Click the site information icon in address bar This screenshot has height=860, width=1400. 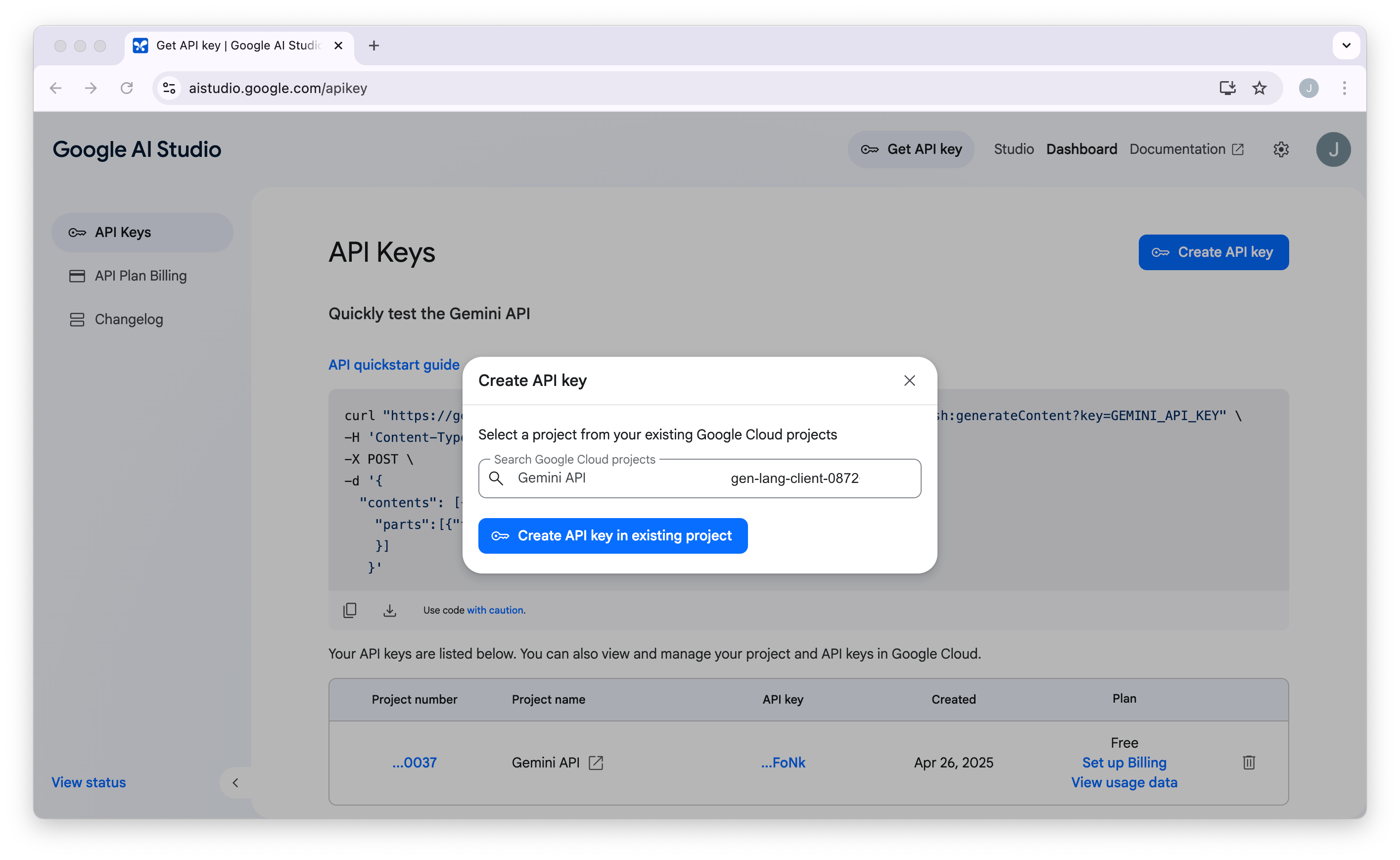169,88
